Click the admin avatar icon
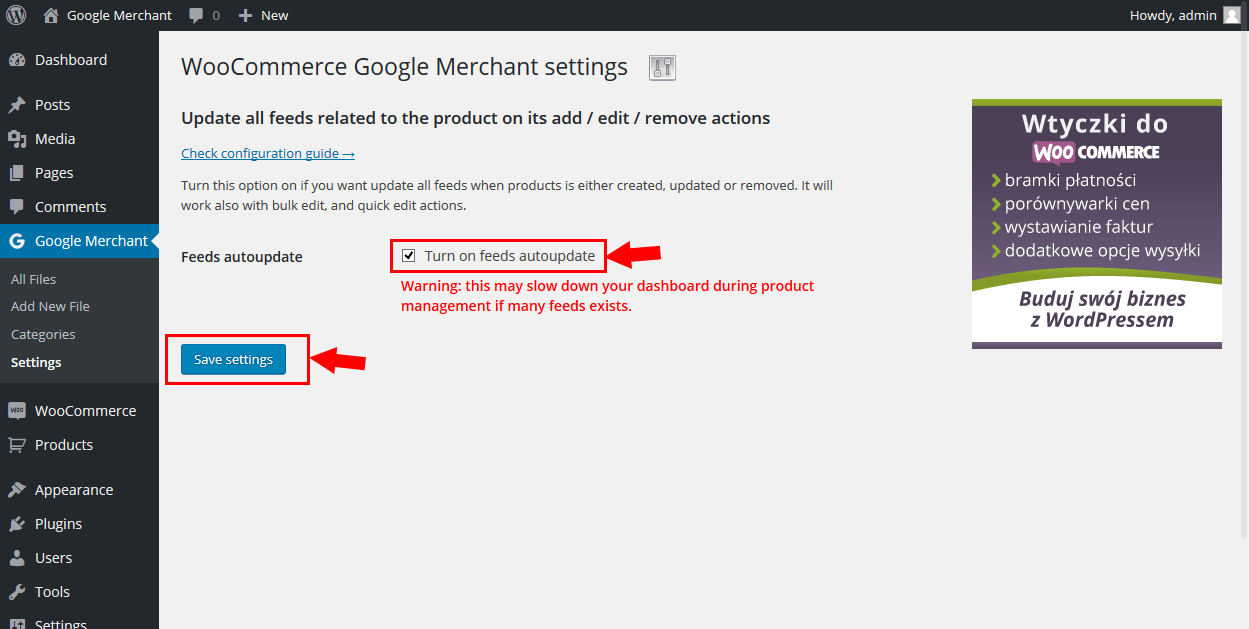The height and width of the screenshot is (629, 1249). pyautogui.click(x=1231, y=15)
